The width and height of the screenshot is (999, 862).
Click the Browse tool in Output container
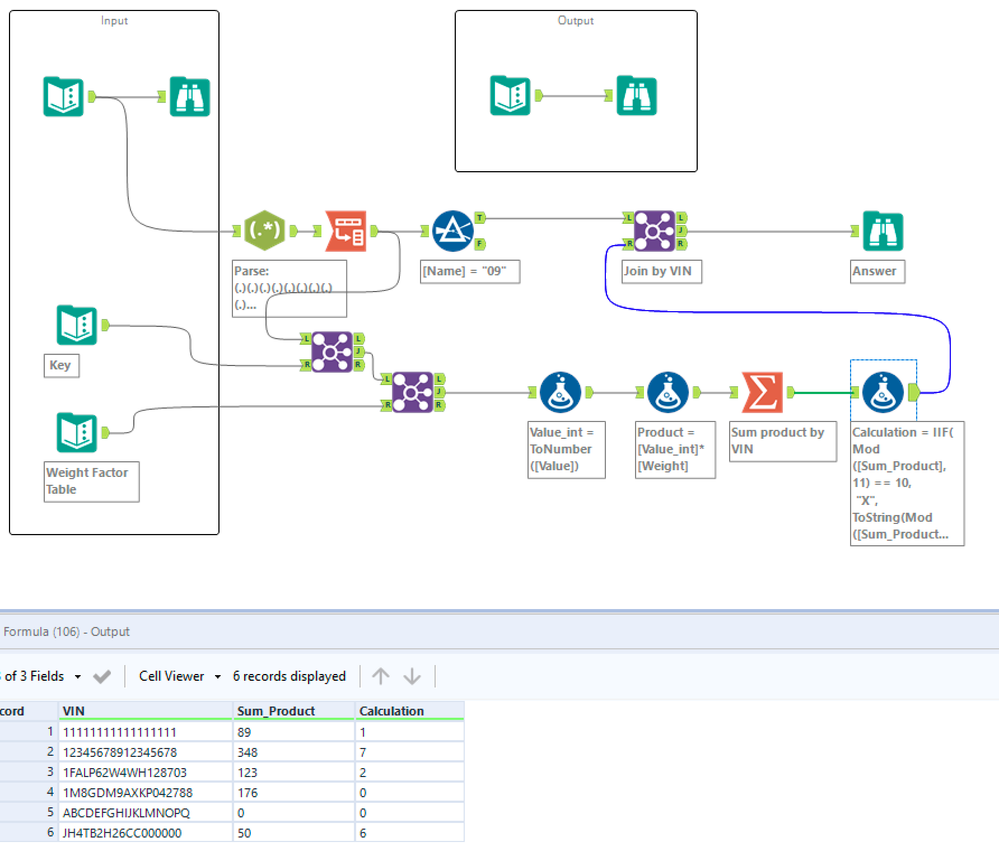[x=636, y=96]
